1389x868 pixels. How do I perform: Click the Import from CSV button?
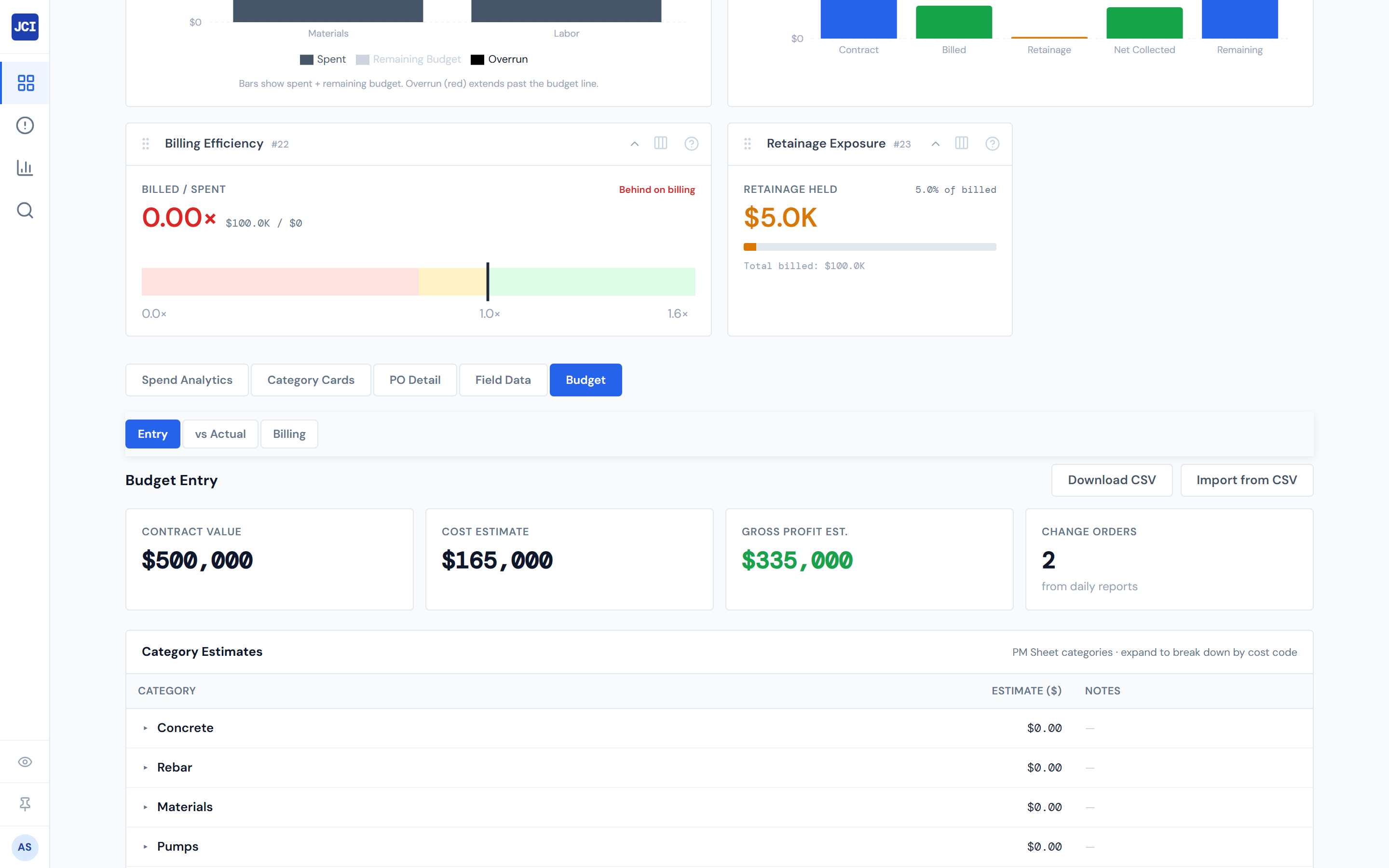click(1246, 480)
